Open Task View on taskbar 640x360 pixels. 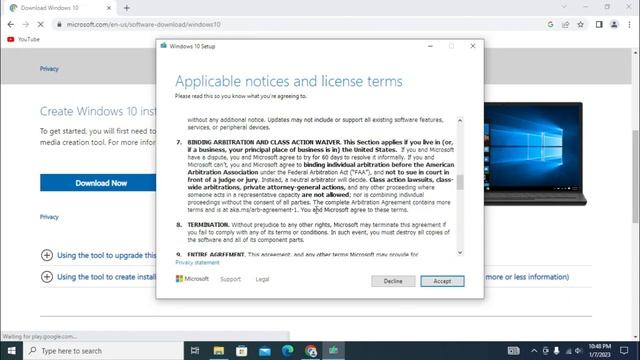click(x=195, y=351)
